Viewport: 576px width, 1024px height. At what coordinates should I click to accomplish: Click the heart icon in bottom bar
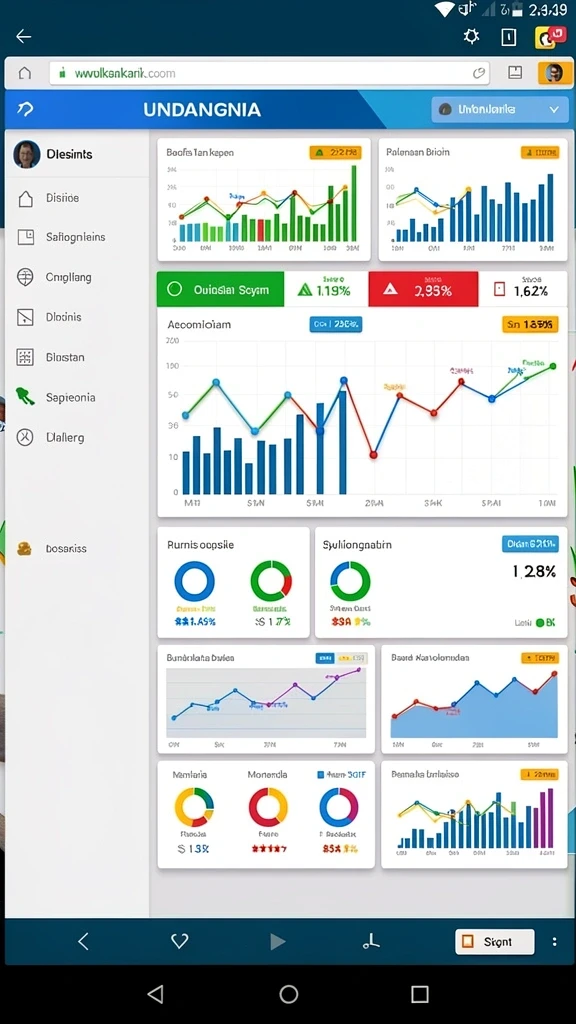(x=180, y=941)
